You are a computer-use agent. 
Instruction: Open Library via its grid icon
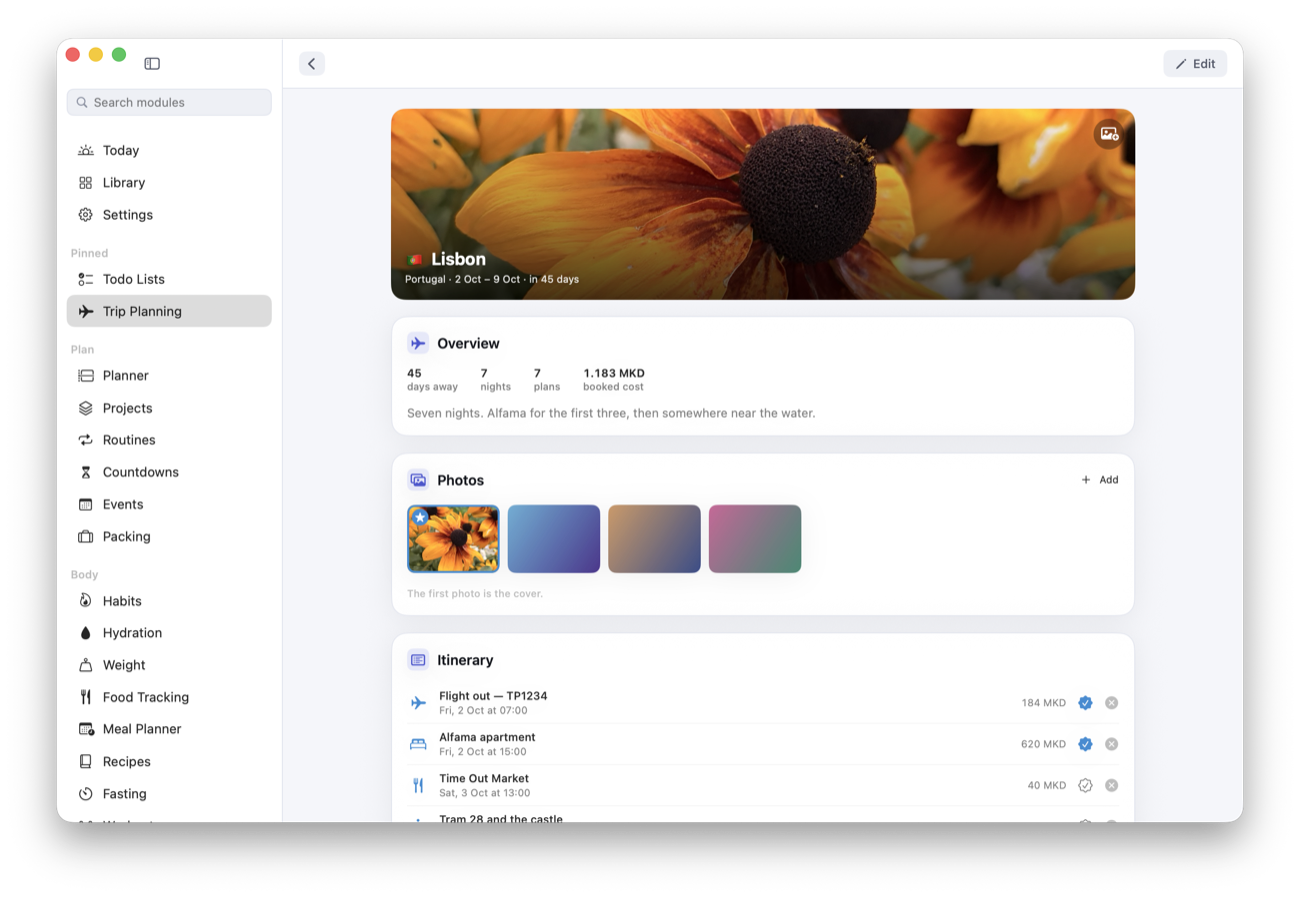click(86, 182)
